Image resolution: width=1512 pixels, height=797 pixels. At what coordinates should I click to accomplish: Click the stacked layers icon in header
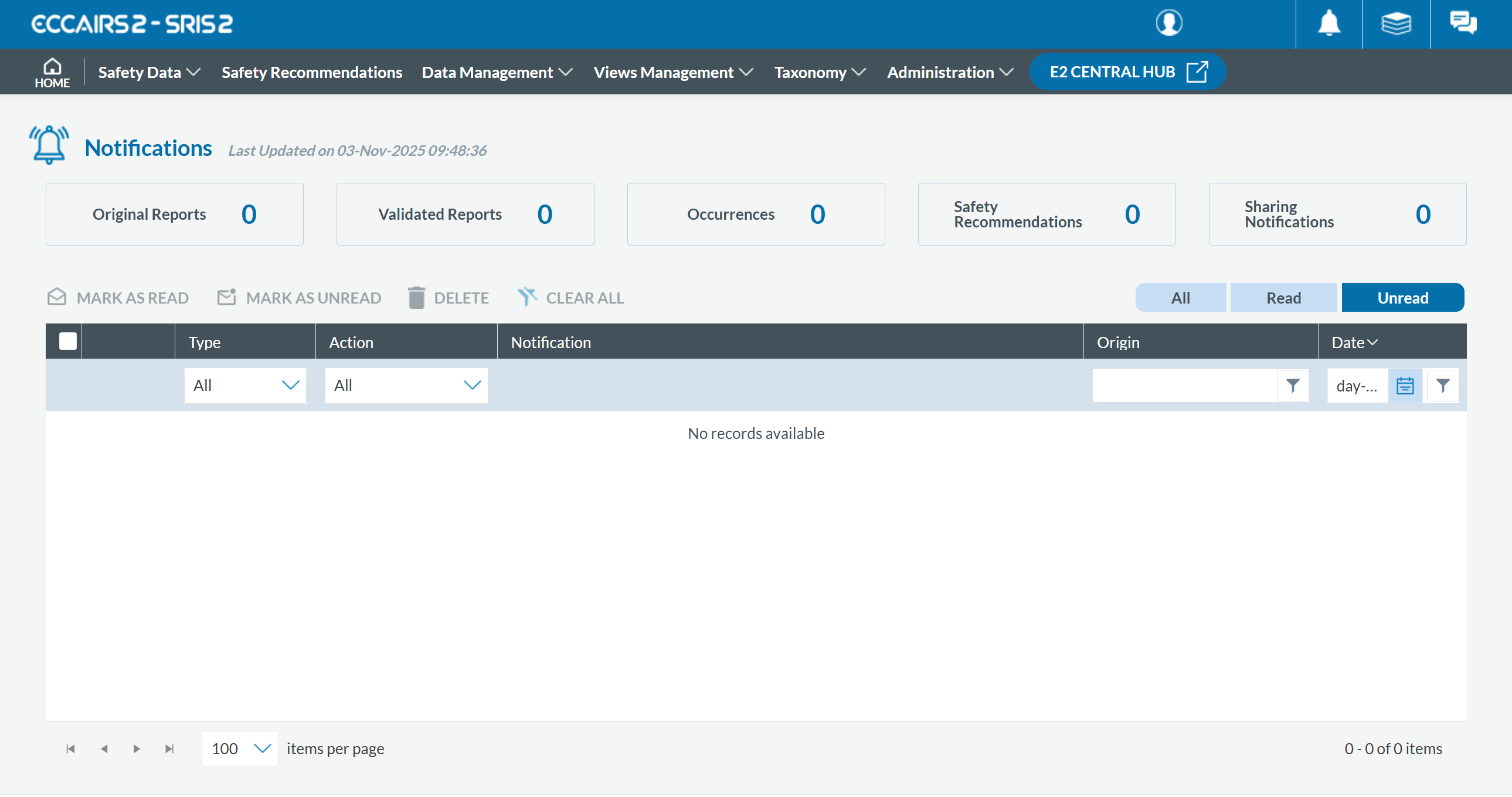[x=1396, y=23]
